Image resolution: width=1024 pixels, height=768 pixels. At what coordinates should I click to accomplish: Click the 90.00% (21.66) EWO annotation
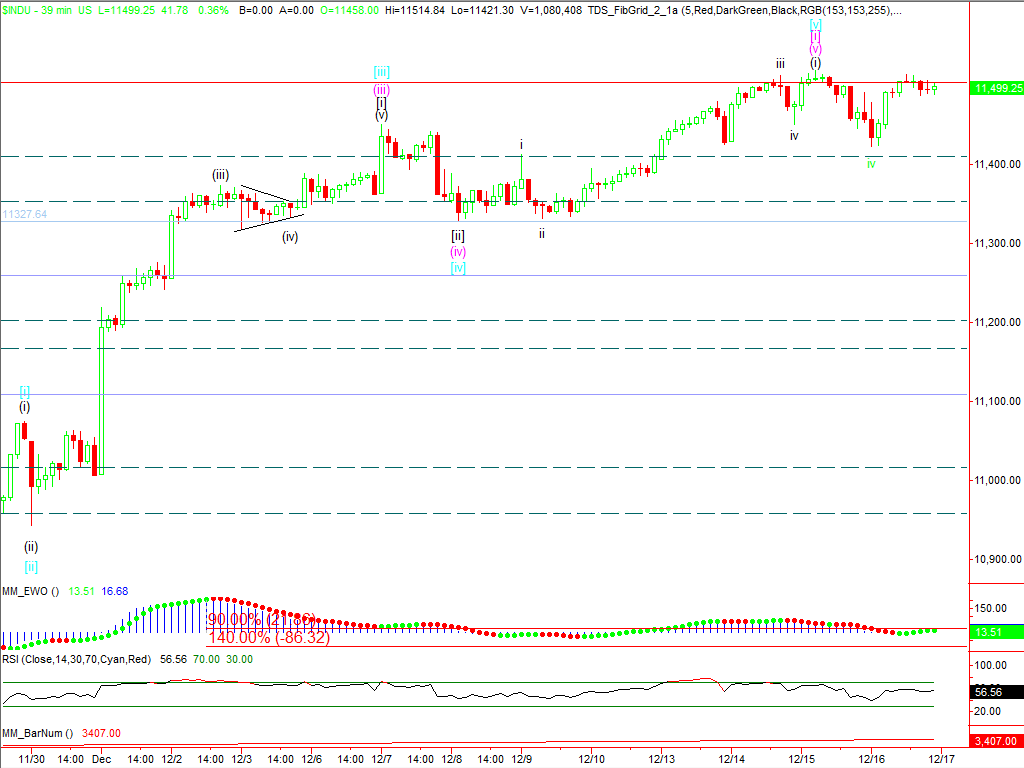click(x=261, y=619)
